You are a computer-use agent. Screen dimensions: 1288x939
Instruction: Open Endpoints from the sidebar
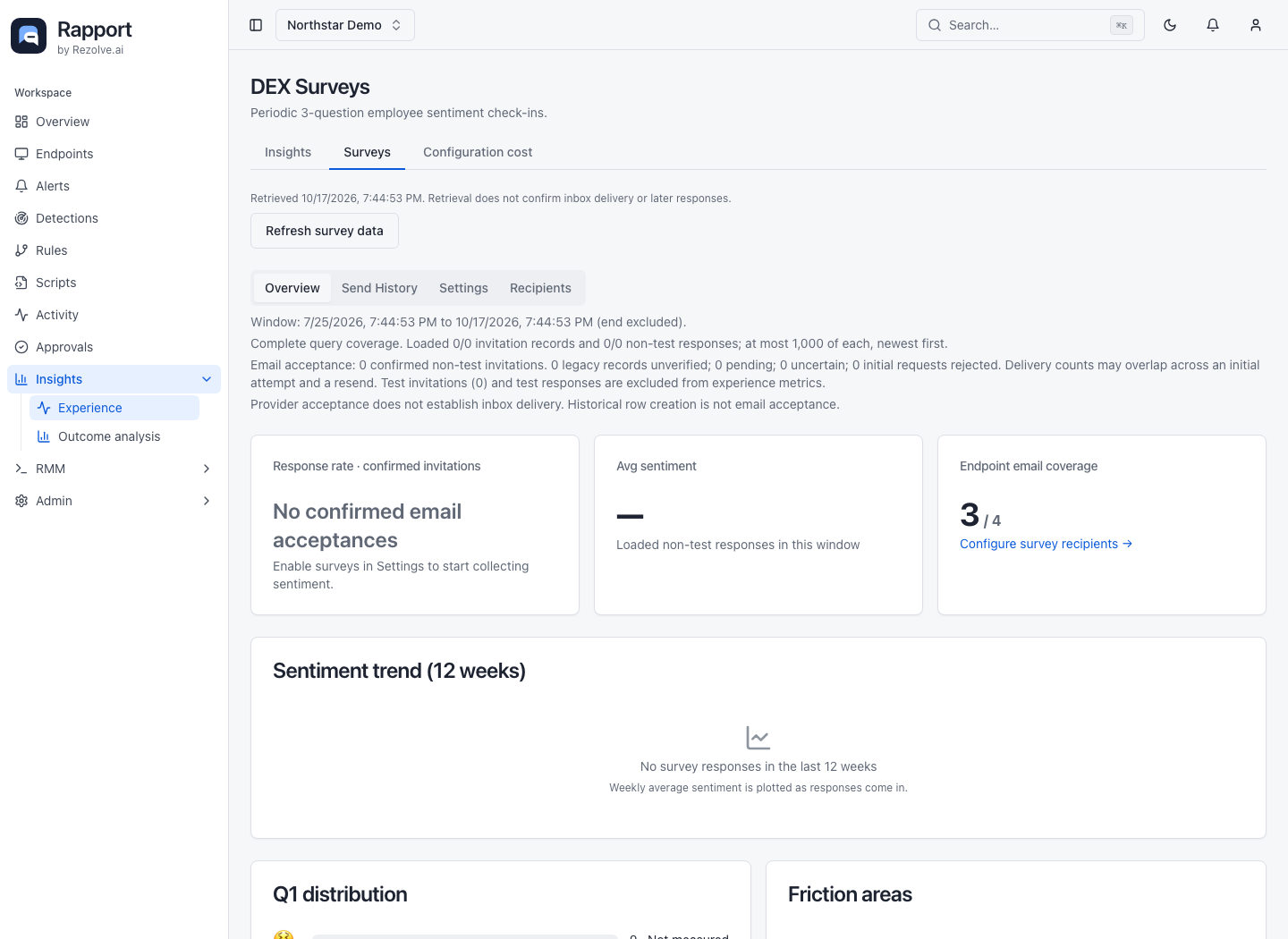pos(114,154)
